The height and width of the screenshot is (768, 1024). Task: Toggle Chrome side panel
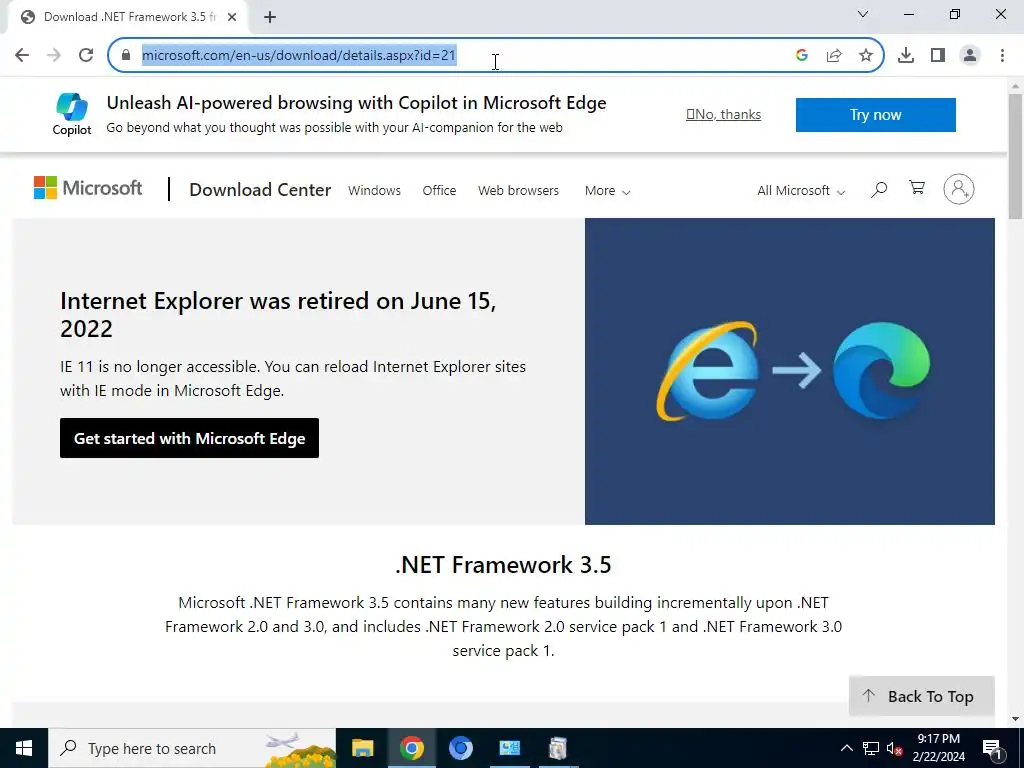point(938,55)
